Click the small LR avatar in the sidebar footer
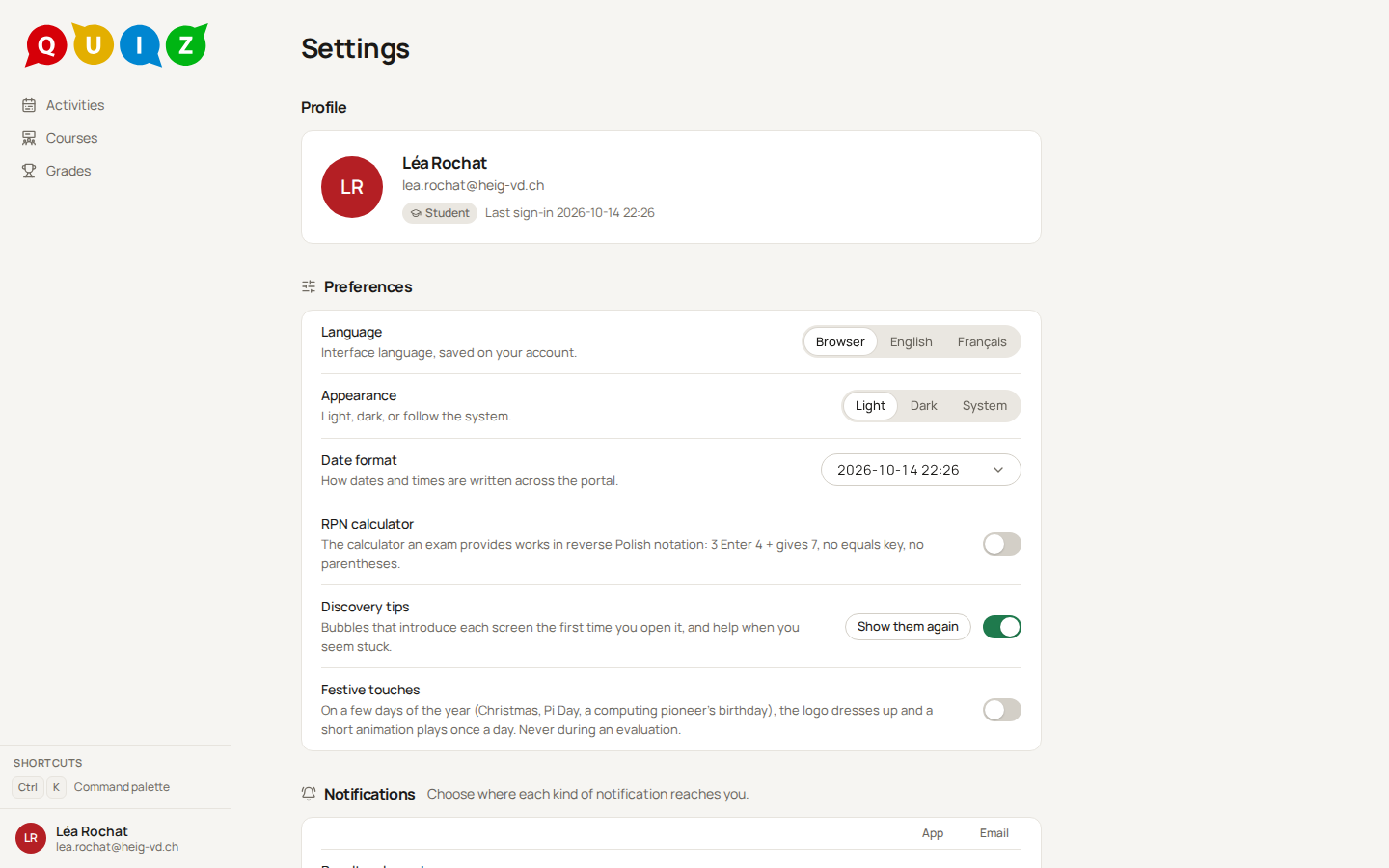This screenshot has height=868, width=1389. pyautogui.click(x=31, y=838)
